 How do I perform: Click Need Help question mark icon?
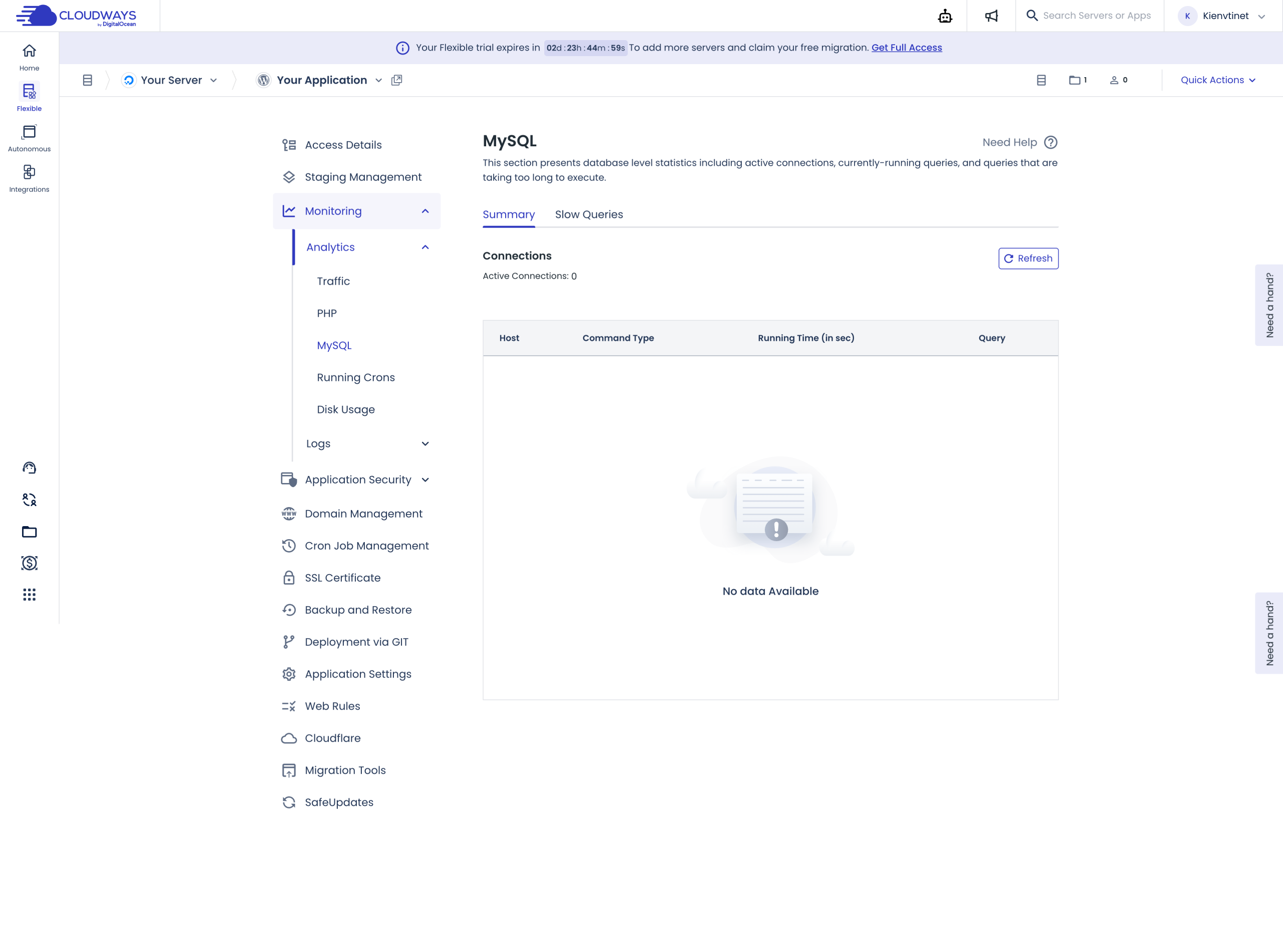[x=1050, y=142]
